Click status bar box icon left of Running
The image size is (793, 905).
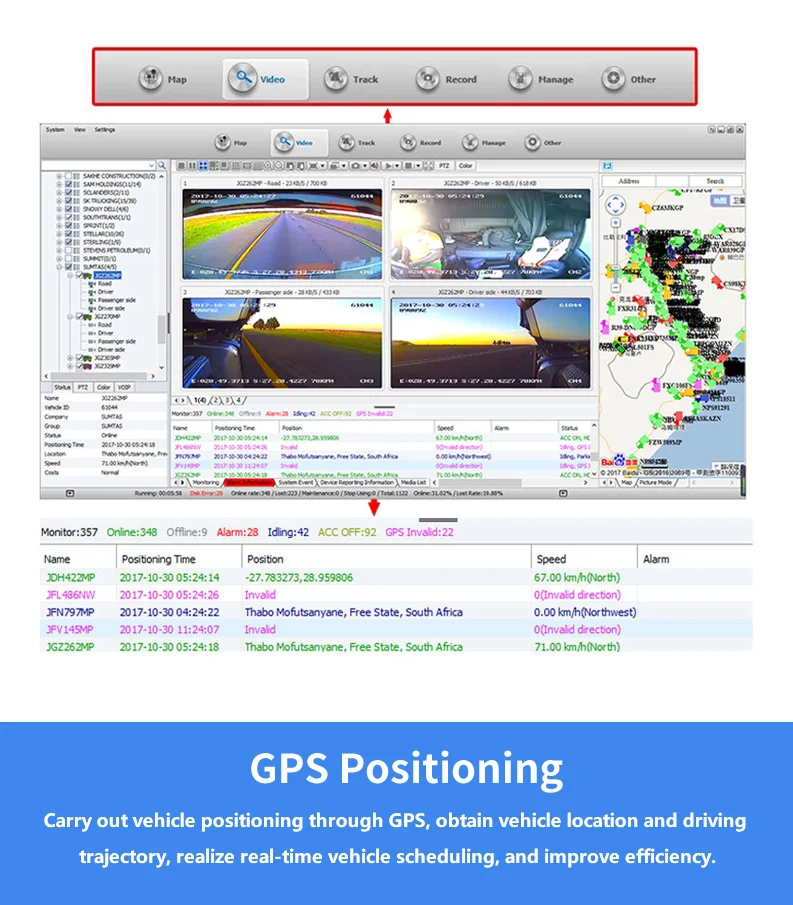pyautogui.click(x=70, y=493)
